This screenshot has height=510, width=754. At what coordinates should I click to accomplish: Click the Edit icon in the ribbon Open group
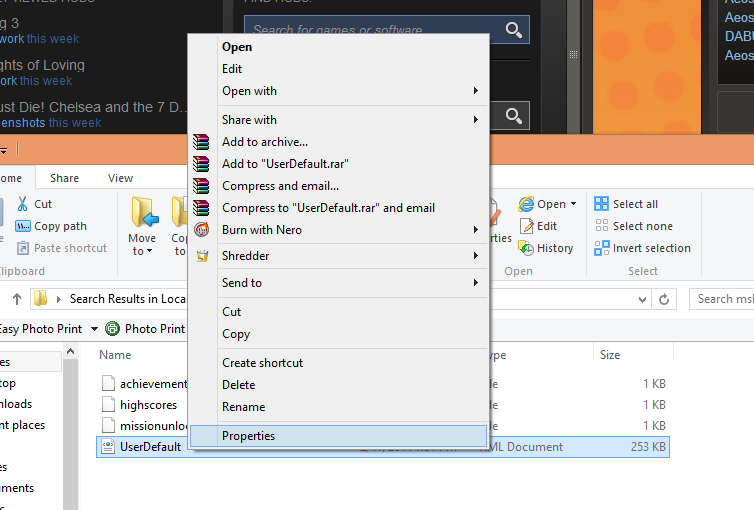pos(527,226)
